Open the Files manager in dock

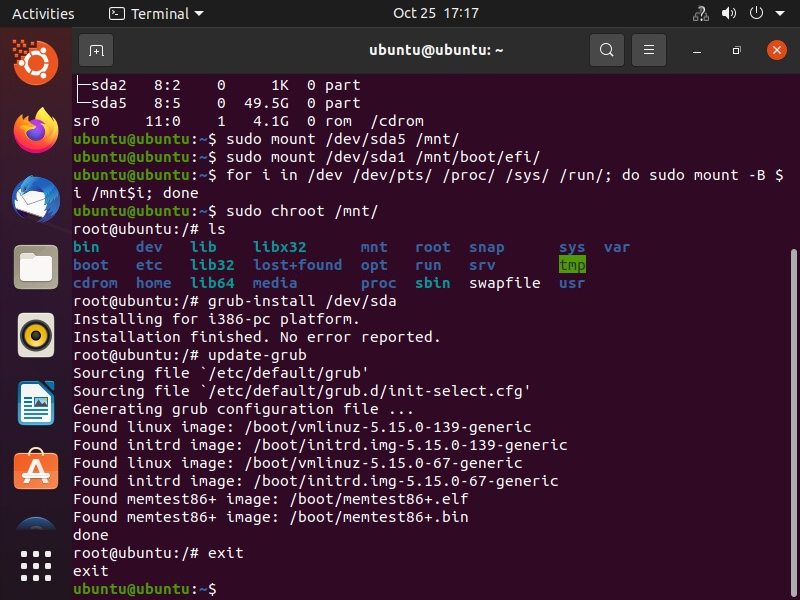36,267
